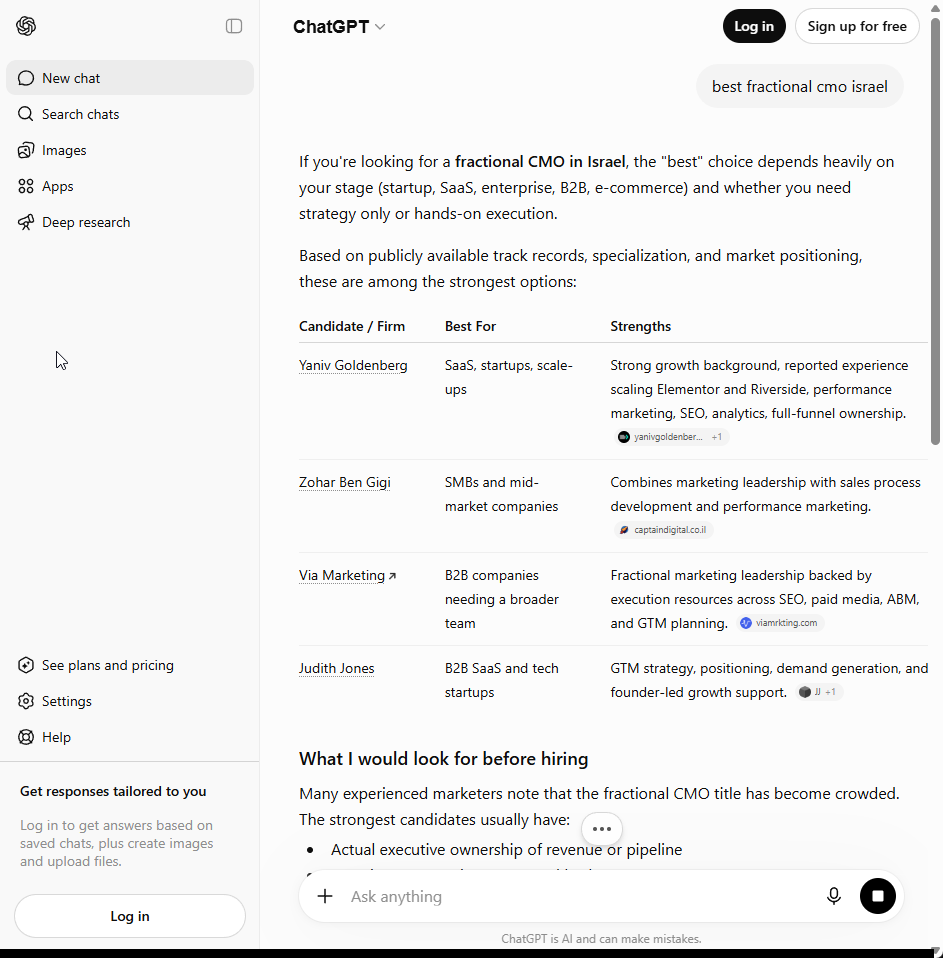Open the Via Marketing external link
The image size is (943, 958).
(347, 576)
